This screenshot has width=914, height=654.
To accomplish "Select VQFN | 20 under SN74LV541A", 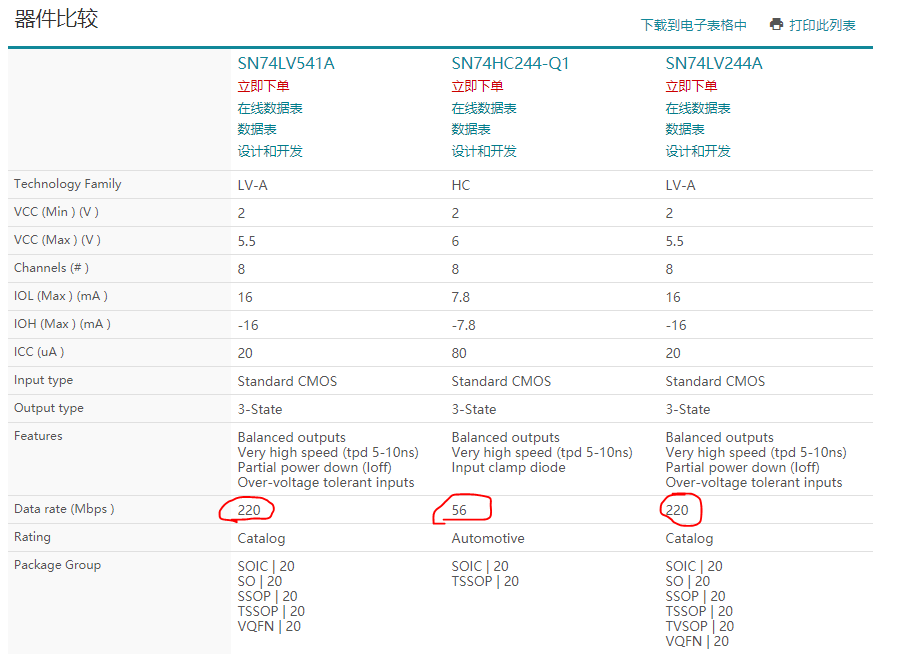I will point(269,627).
